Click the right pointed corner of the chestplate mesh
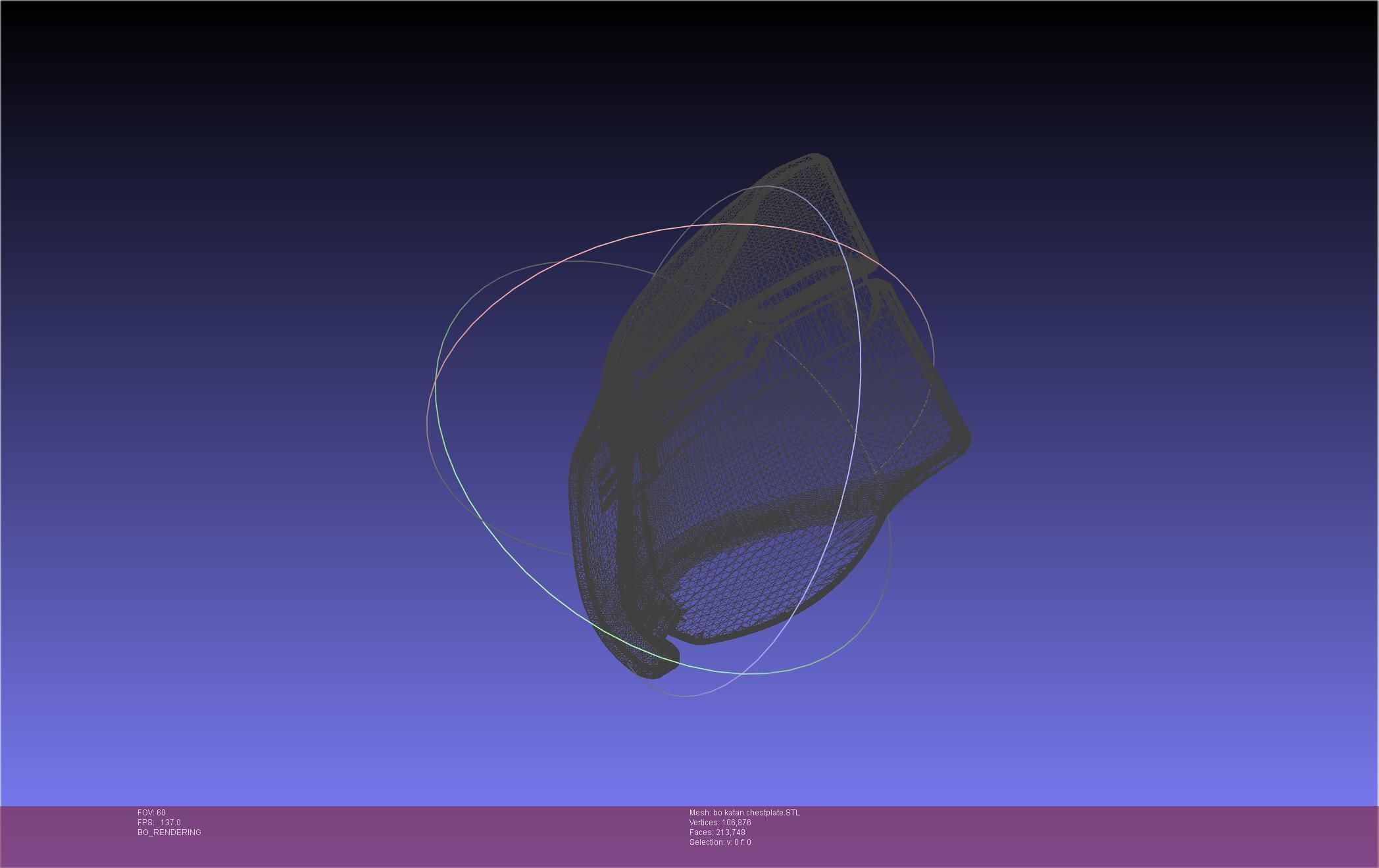 pyautogui.click(x=965, y=439)
